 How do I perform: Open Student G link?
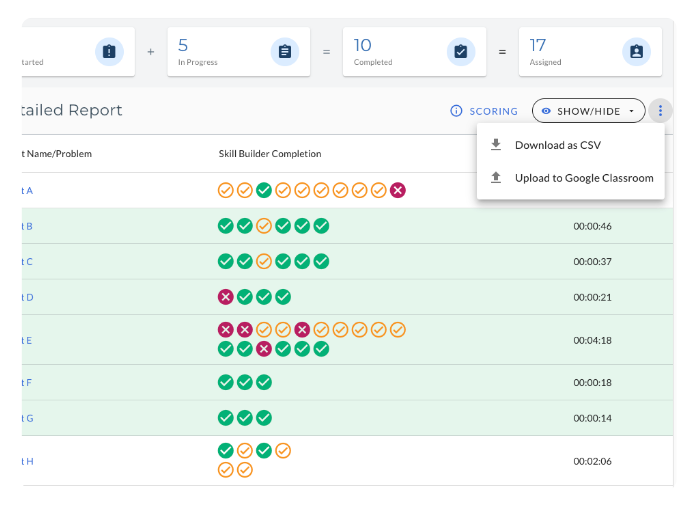pos(27,418)
